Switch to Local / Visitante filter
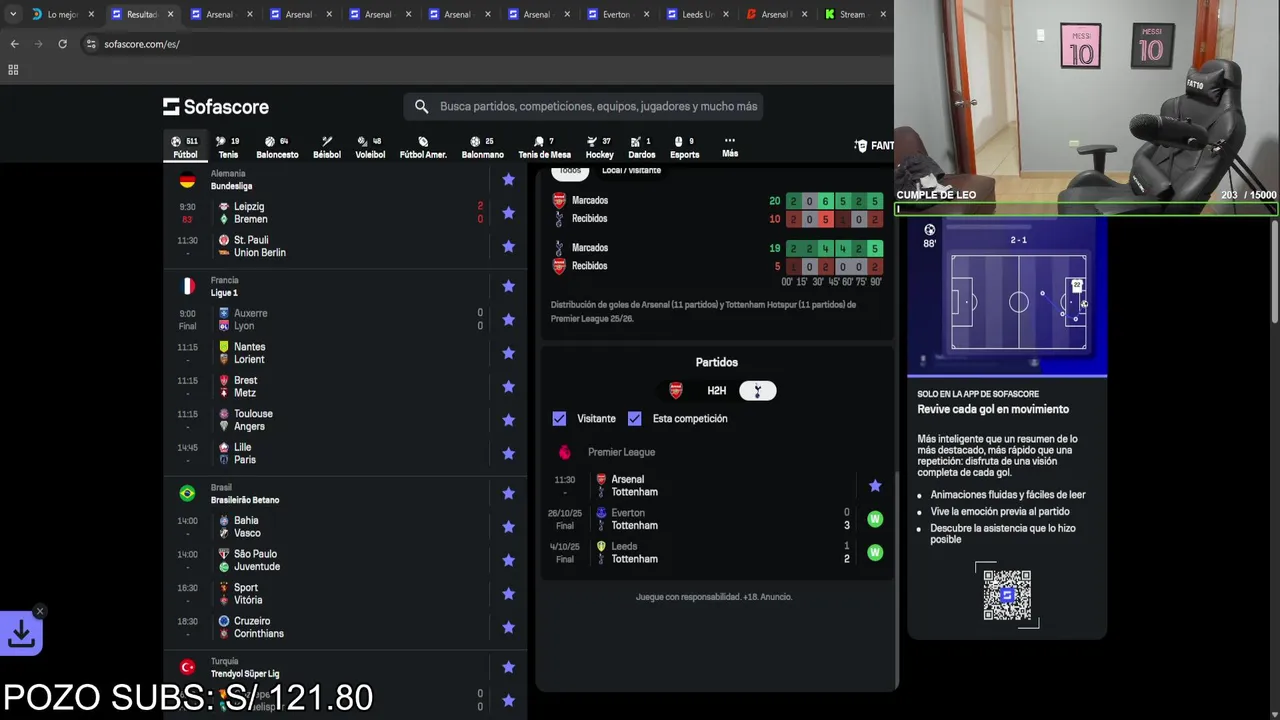Screen dimensions: 1280x720 [631, 171]
